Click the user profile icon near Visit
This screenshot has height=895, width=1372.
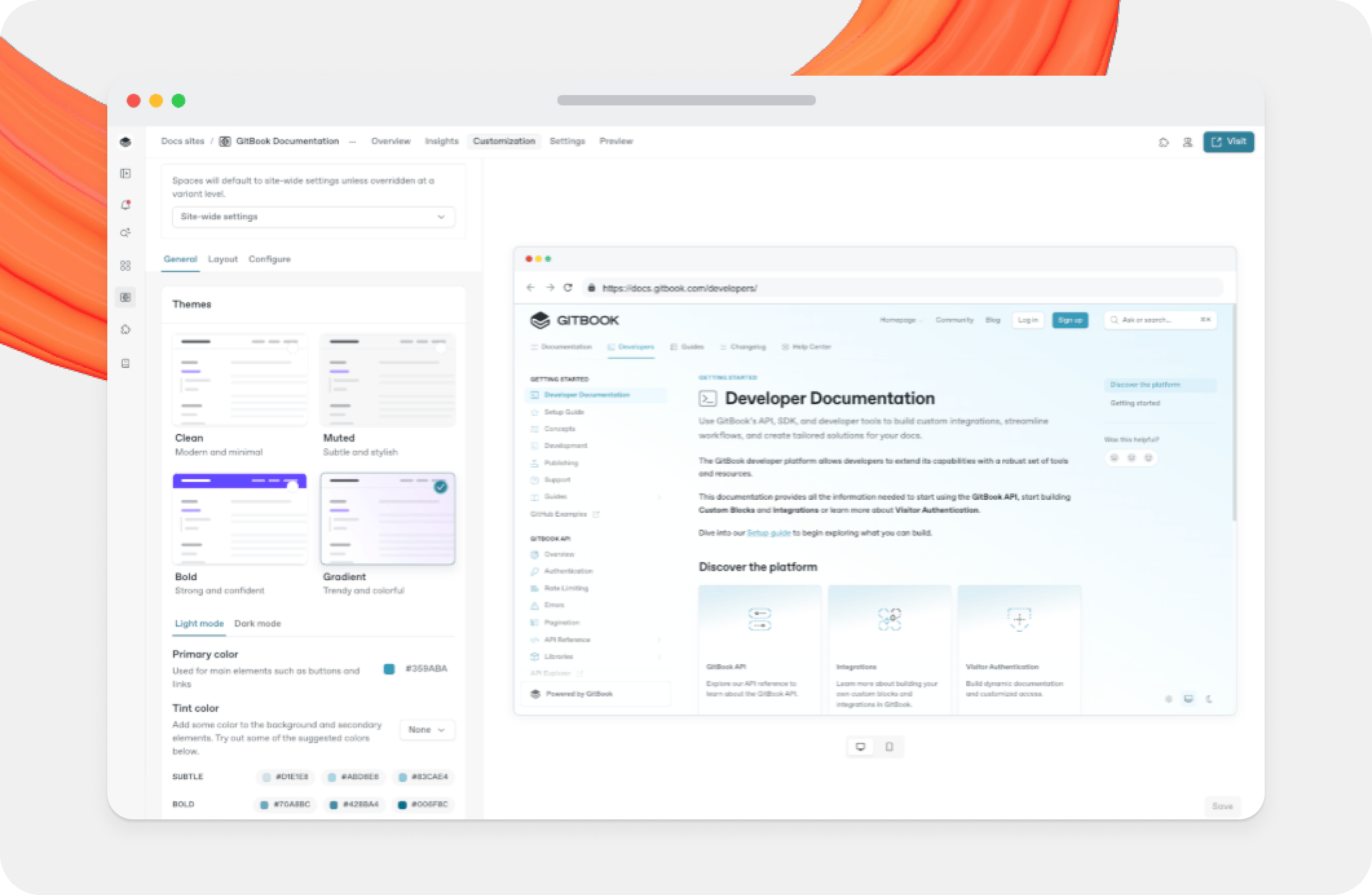pyautogui.click(x=1188, y=142)
